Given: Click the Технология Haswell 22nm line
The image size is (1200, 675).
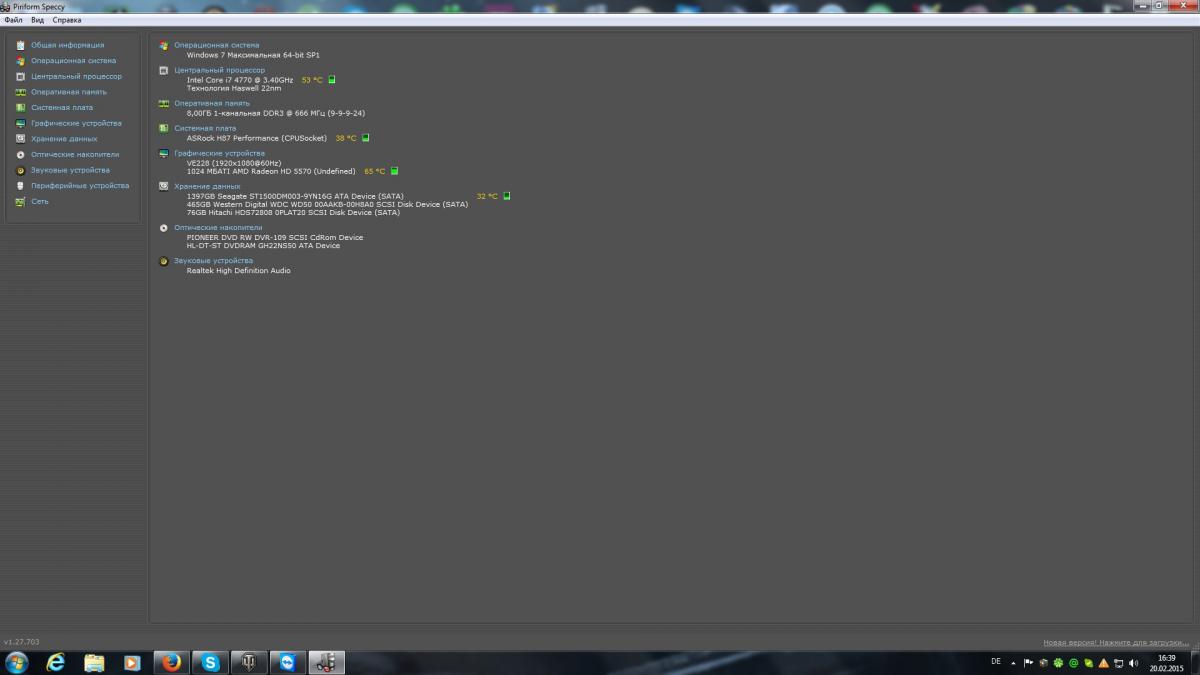Looking at the screenshot, I should (234, 88).
